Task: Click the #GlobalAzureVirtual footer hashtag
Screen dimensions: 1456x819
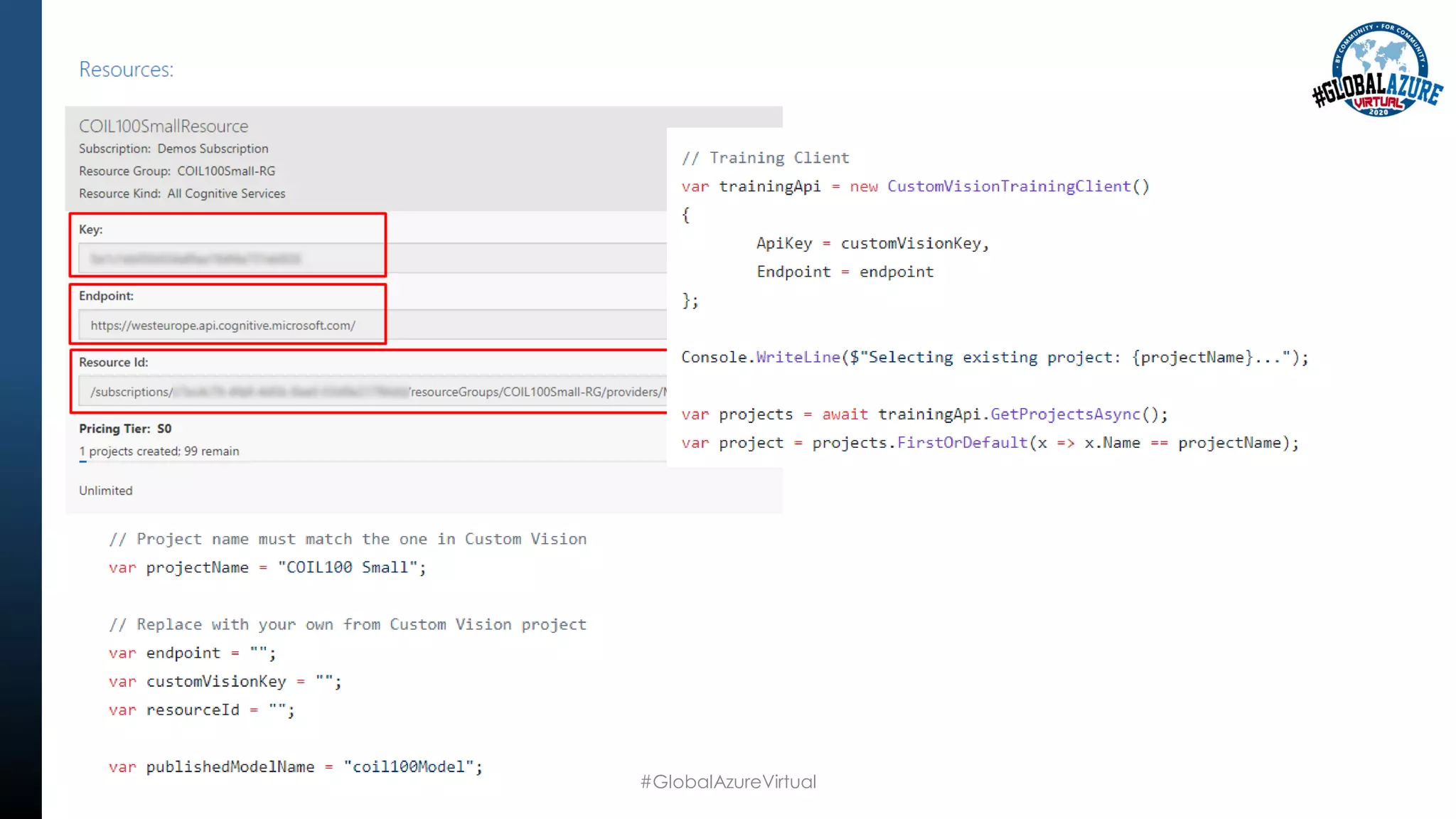Action: point(728,782)
